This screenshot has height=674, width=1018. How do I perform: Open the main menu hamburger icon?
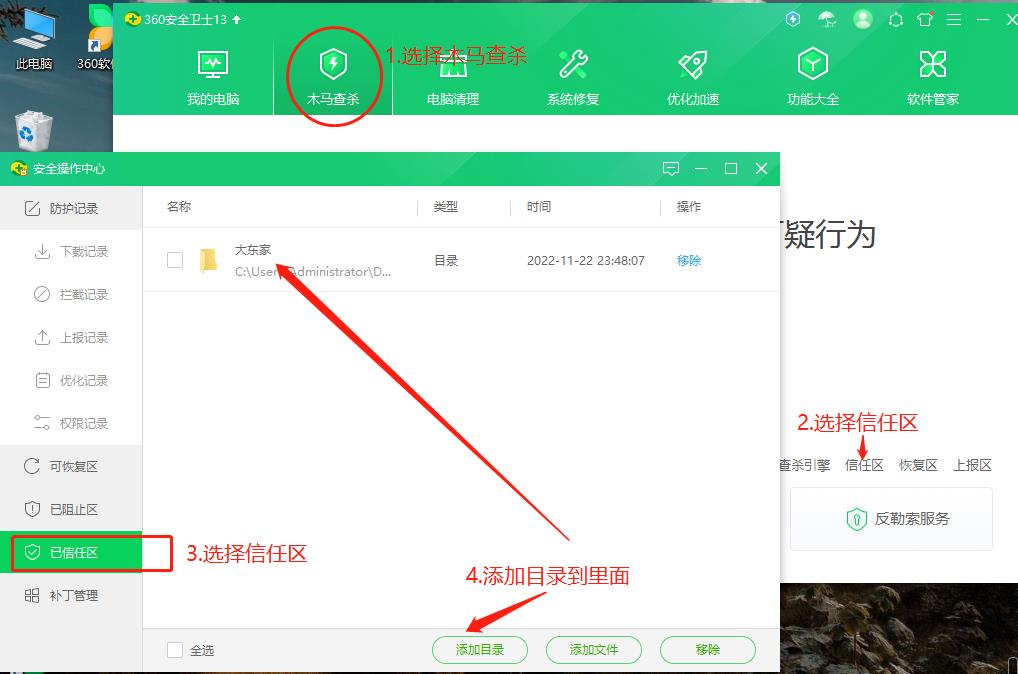pos(954,19)
